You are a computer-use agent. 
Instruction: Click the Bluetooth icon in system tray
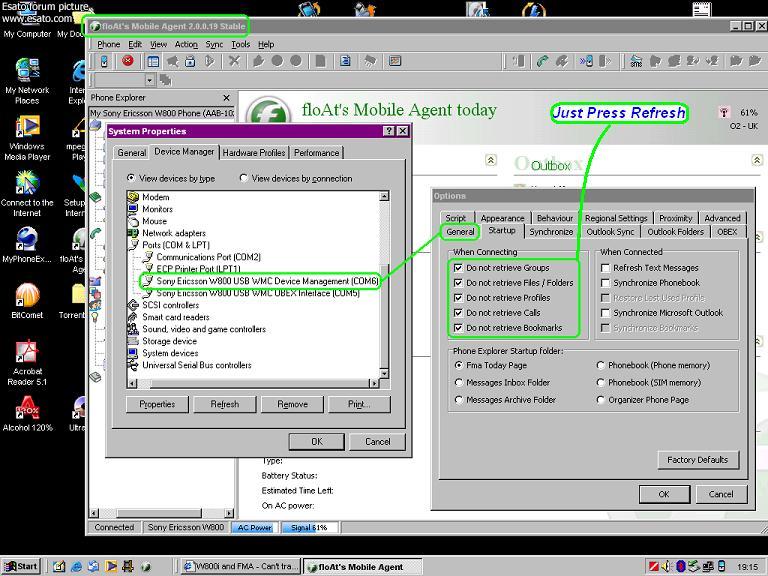[x=680, y=567]
